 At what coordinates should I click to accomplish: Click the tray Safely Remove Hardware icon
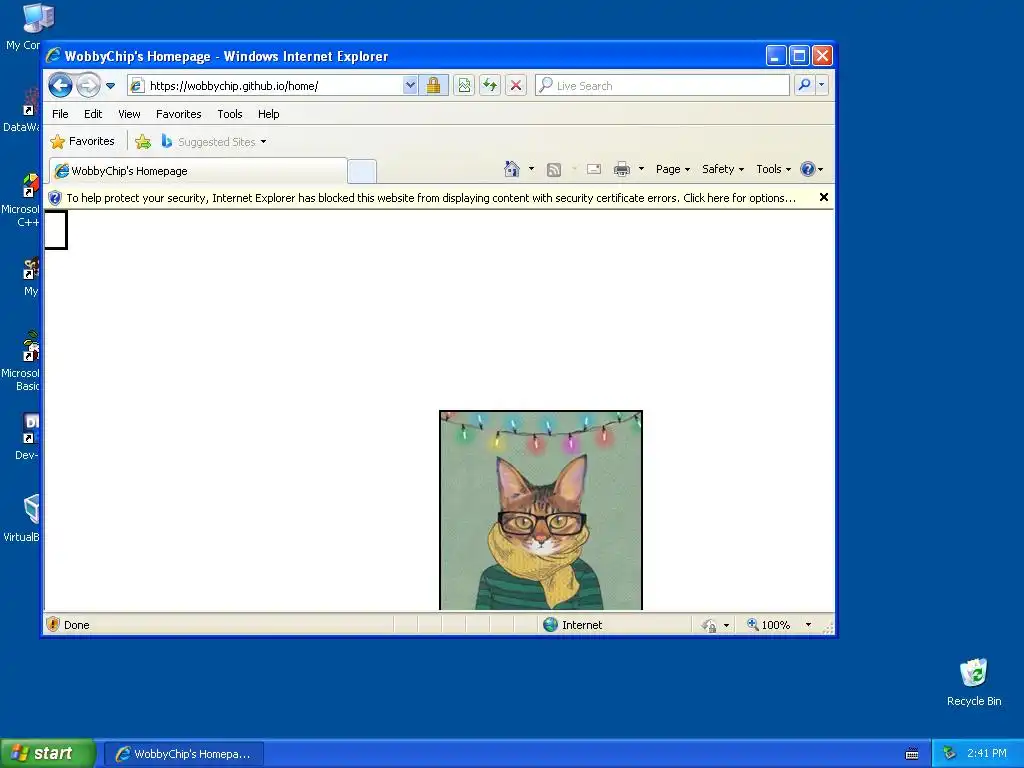[950, 754]
